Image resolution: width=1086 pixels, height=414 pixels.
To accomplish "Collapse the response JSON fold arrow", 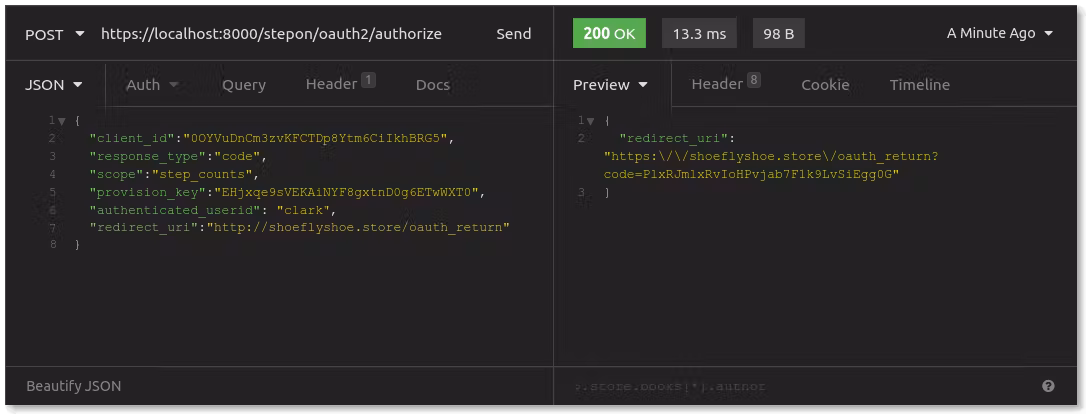I will tap(593, 121).
